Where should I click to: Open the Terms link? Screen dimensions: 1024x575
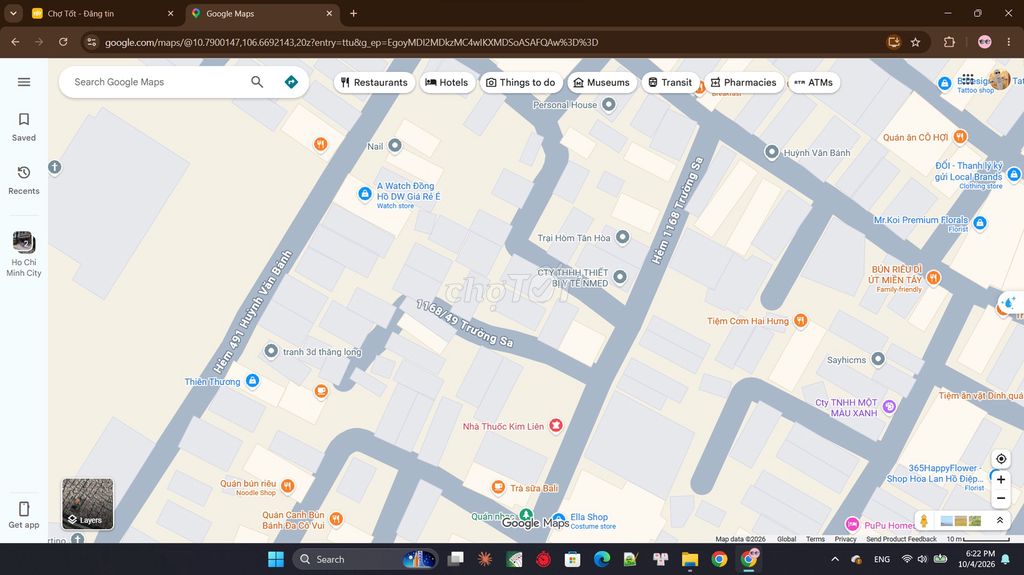815,539
